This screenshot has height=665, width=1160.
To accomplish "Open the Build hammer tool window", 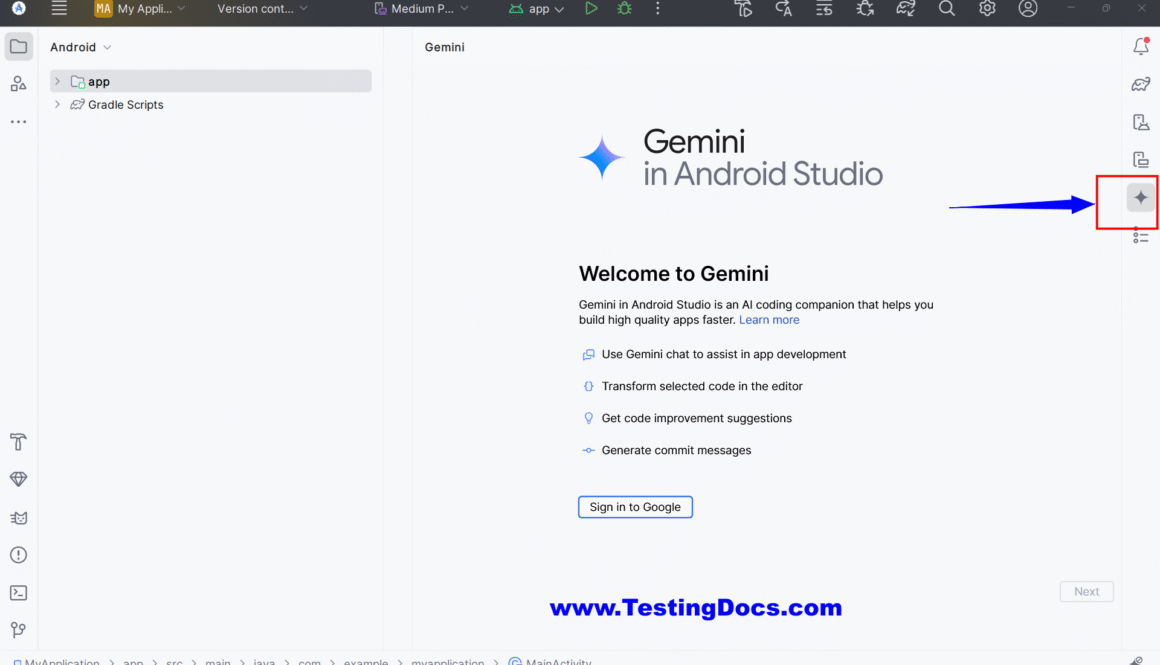I will [18, 442].
